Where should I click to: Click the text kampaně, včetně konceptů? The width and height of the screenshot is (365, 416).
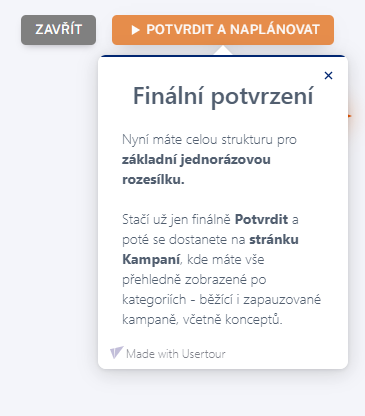tap(202, 320)
